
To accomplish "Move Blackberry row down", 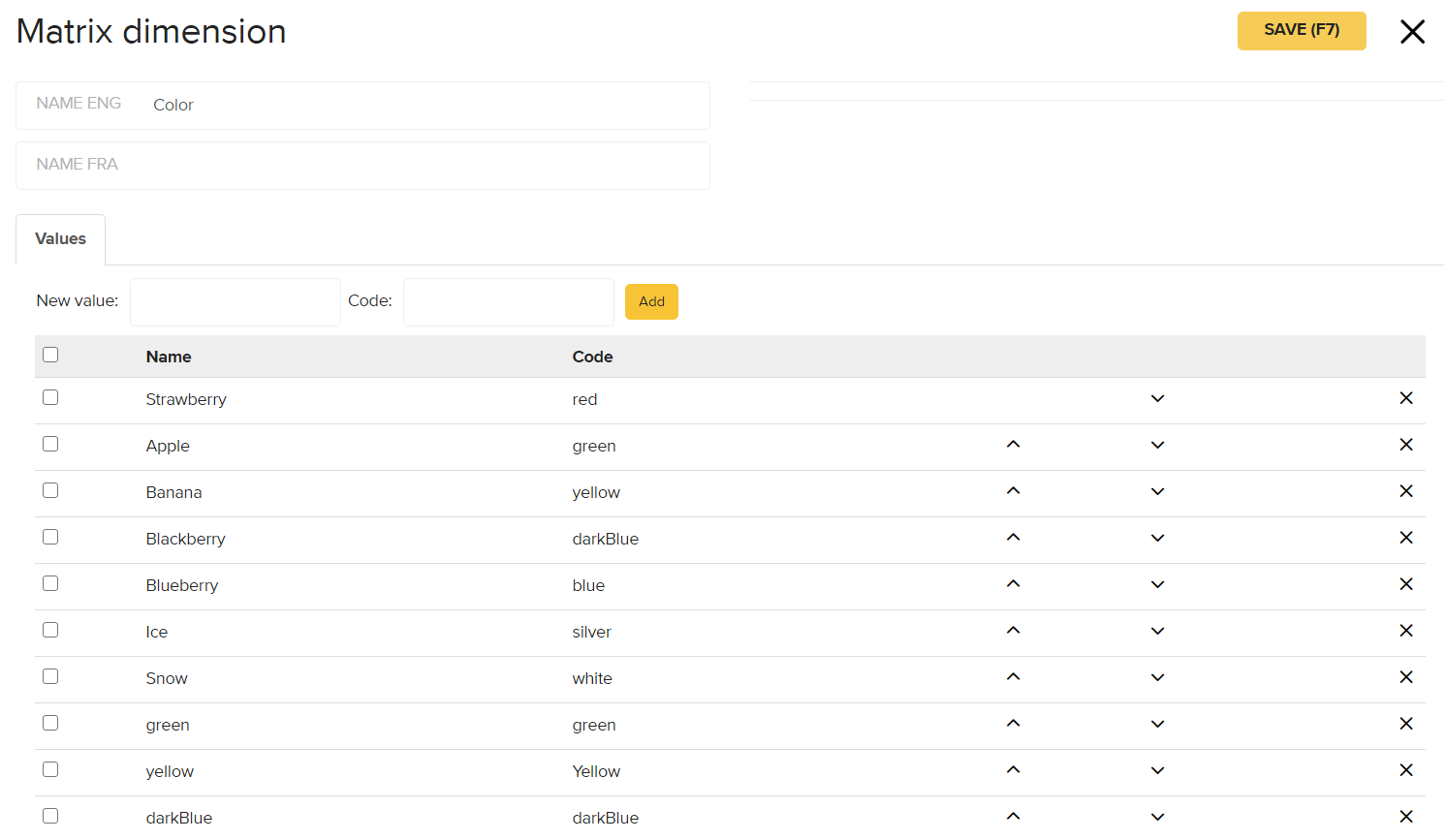I will point(1157,539).
